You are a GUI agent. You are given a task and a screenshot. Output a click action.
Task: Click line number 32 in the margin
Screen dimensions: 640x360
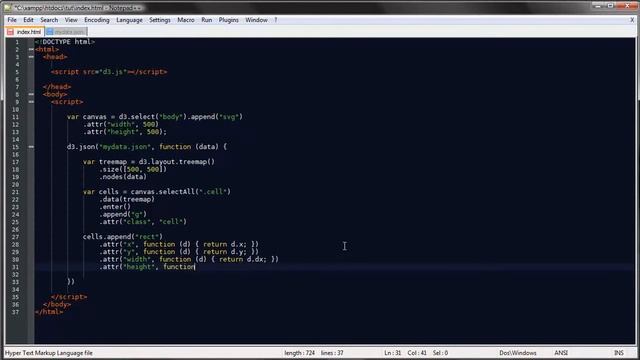coord(16,274)
